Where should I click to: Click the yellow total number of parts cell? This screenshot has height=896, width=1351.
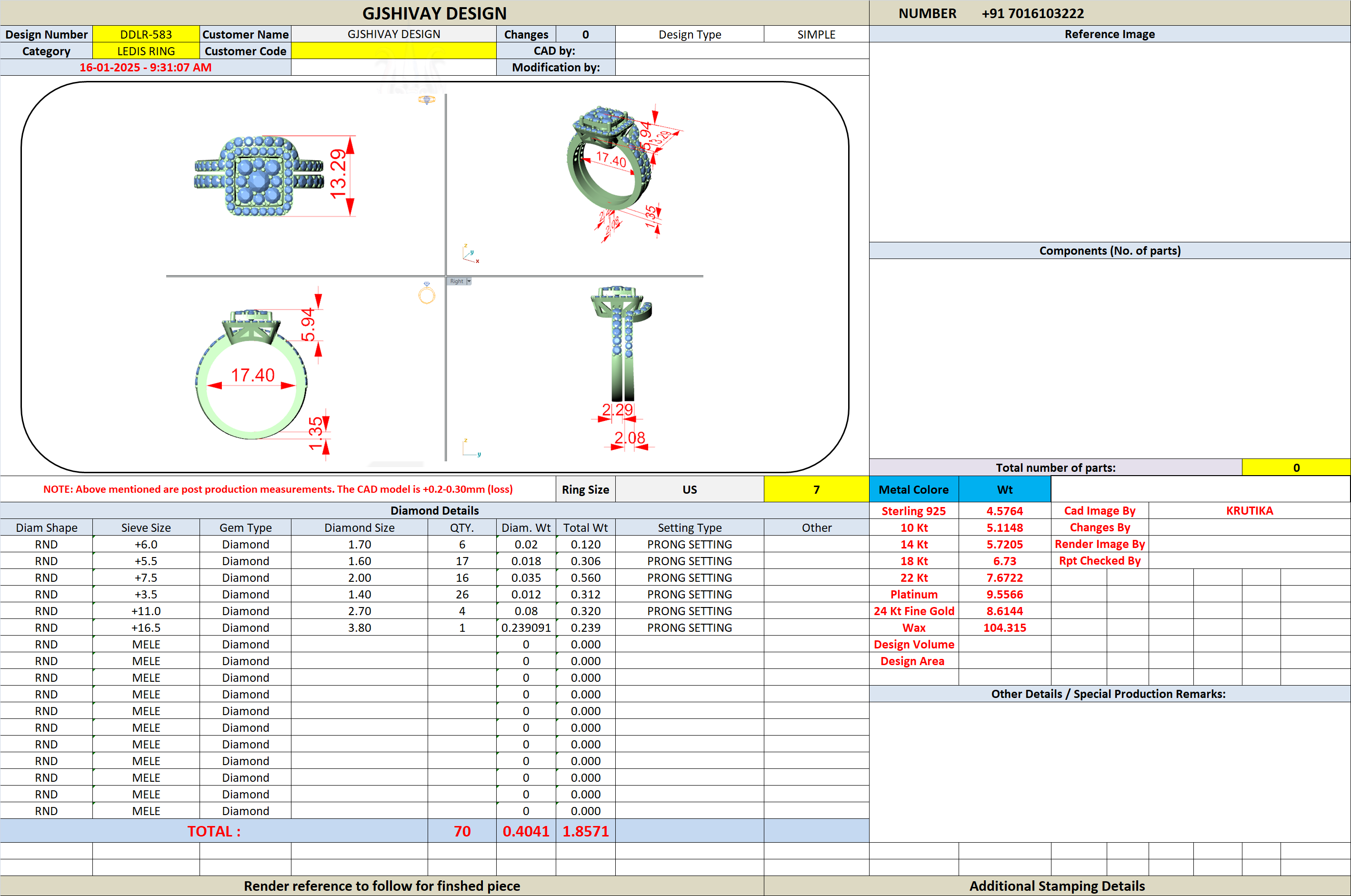coord(1296,468)
